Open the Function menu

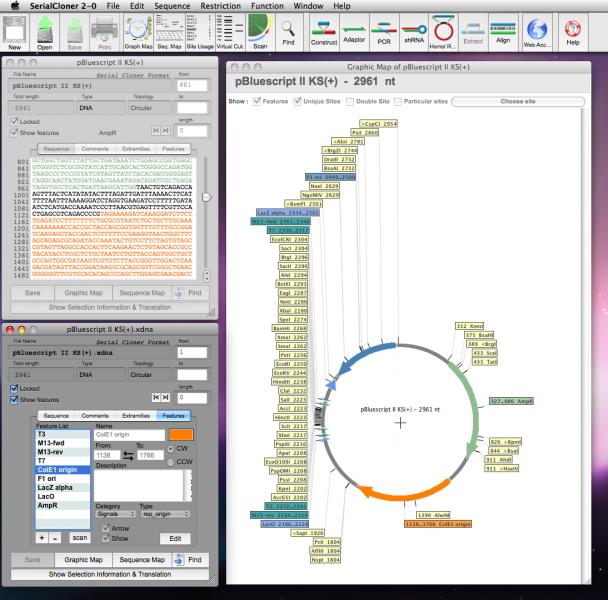click(x=267, y=6)
